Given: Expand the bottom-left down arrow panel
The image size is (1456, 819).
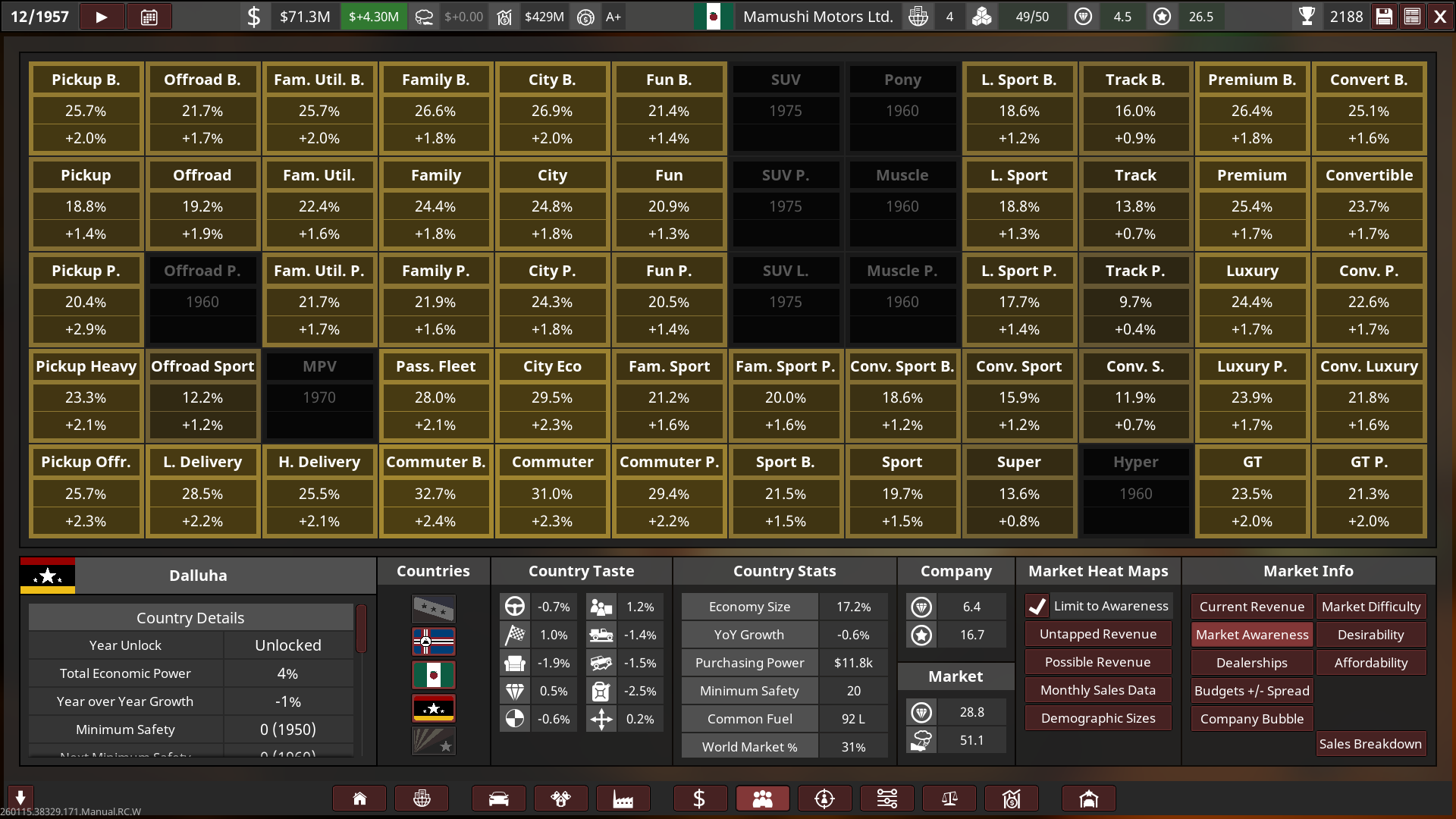Looking at the screenshot, I should pyautogui.click(x=20, y=797).
